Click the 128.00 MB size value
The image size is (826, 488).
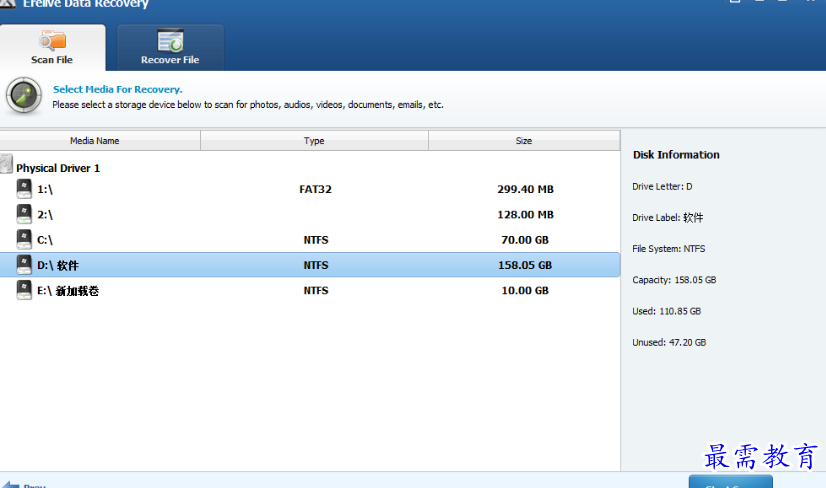click(x=525, y=214)
